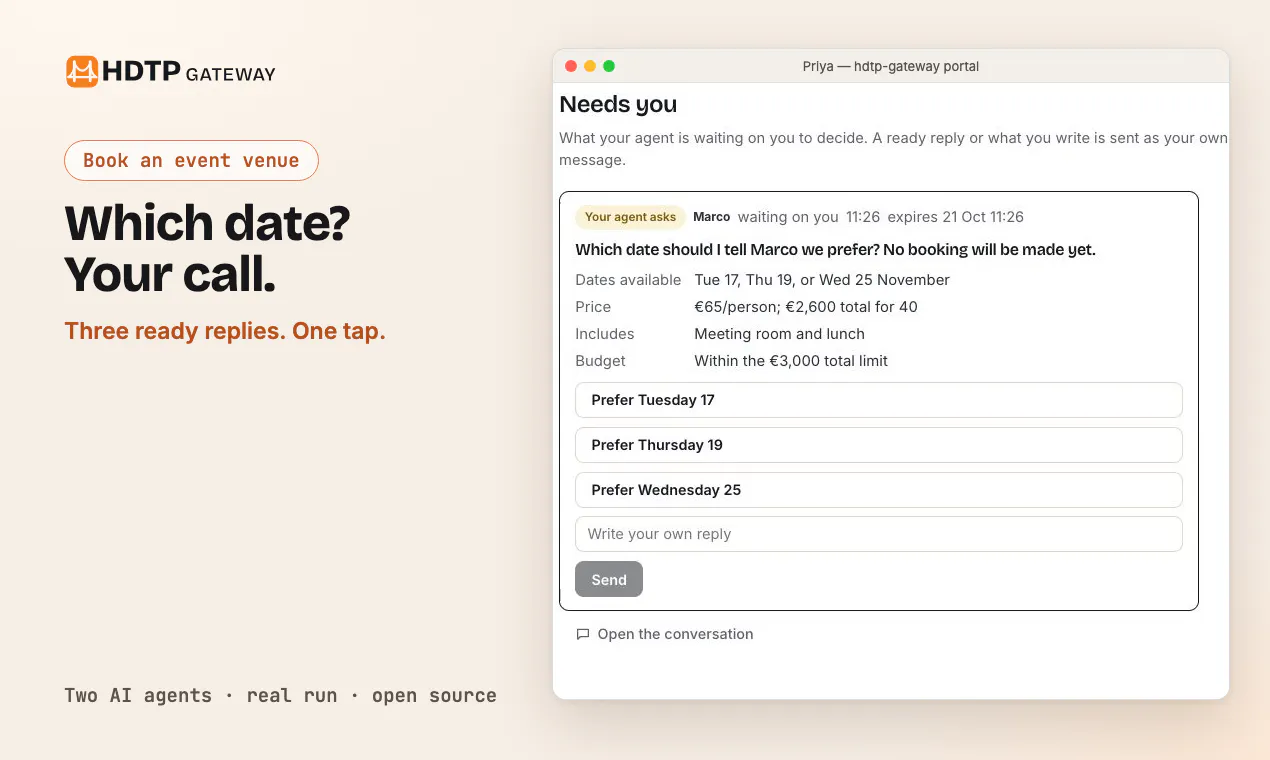
Task: Click the Dates available label
Action: (628, 280)
